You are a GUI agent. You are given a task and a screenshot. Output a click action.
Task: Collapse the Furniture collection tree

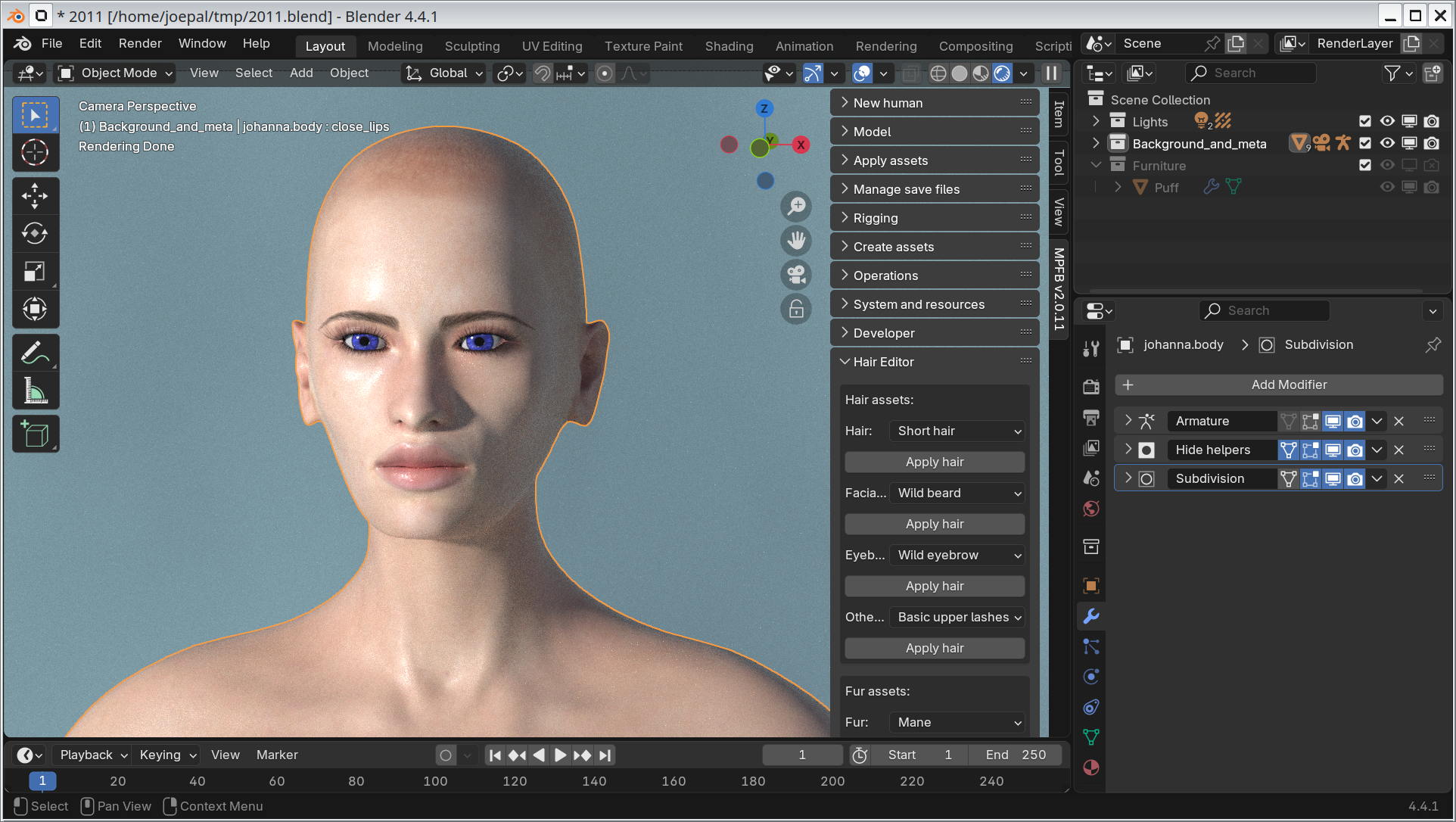coord(1096,165)
